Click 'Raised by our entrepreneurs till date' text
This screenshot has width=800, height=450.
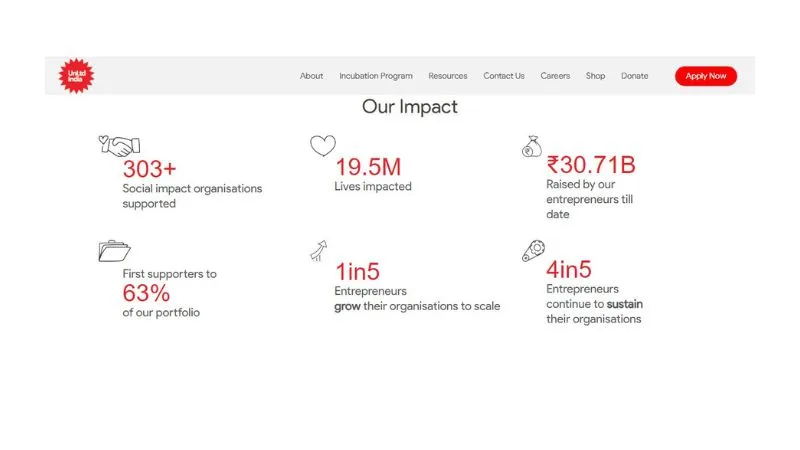pyautogui.click(x=590, y=199)
